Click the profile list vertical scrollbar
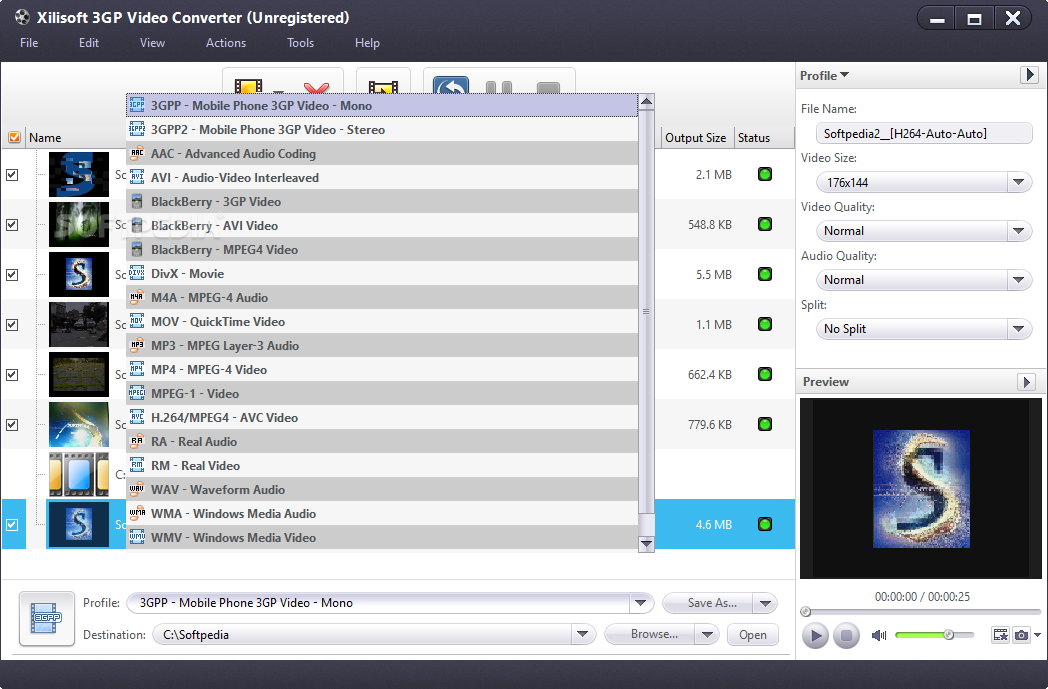Screen dimensions: 1048x689 pos(646,323)
